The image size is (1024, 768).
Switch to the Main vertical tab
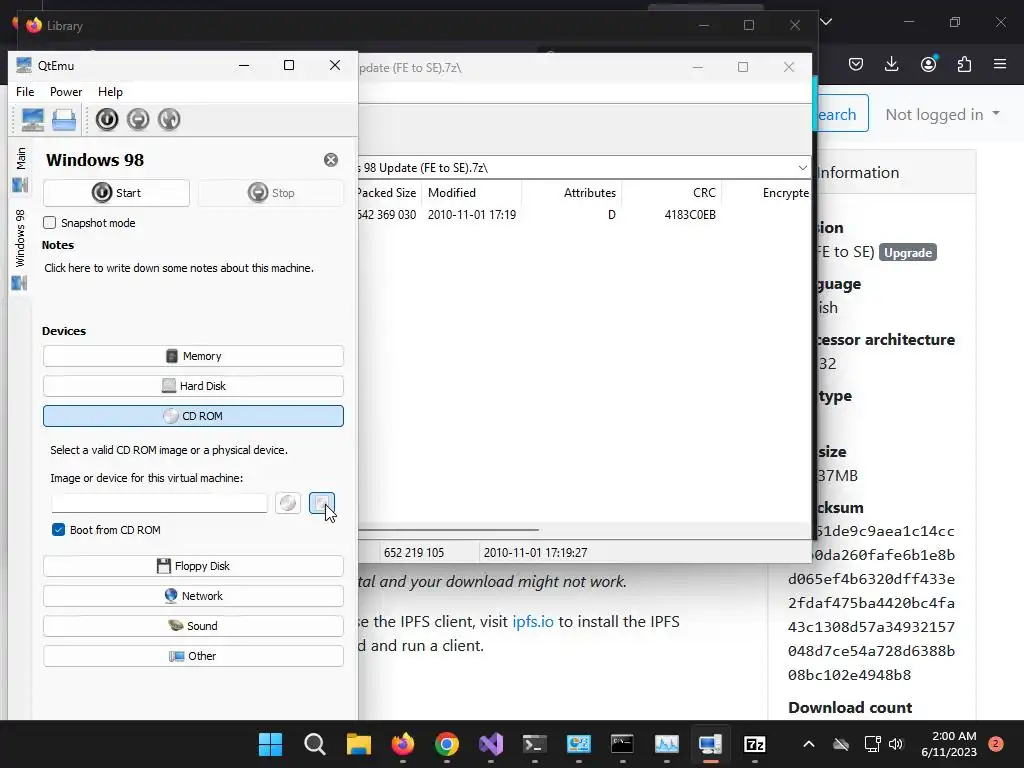pos(20,168)
